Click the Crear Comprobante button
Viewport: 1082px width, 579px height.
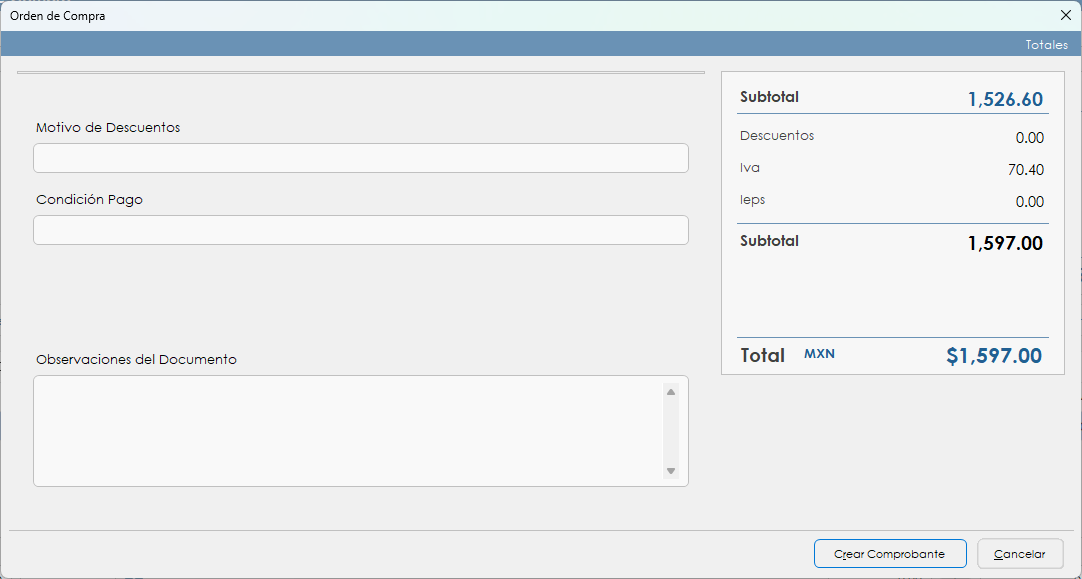coord(890,554)
